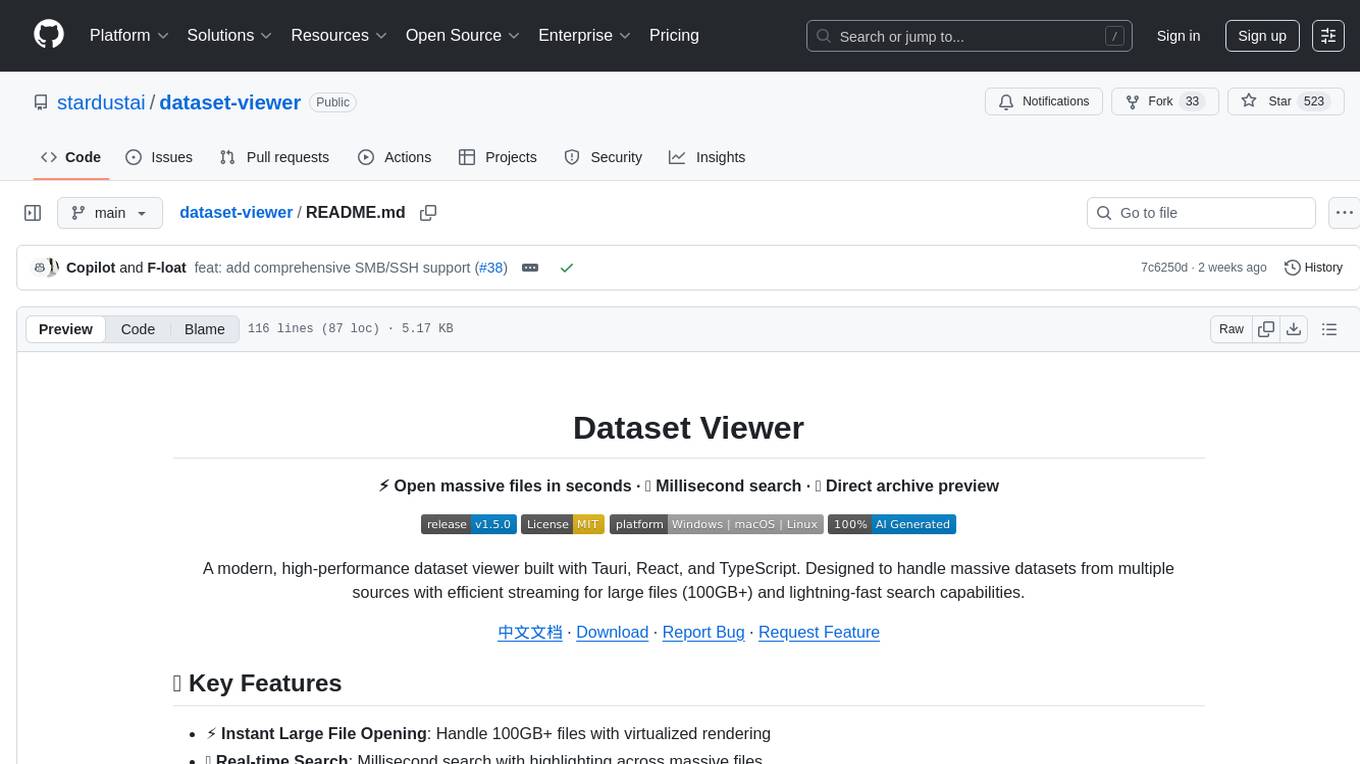Click the License MIT badge
1360x764 pixels.
pyautogui.click(x=562, y=524)
